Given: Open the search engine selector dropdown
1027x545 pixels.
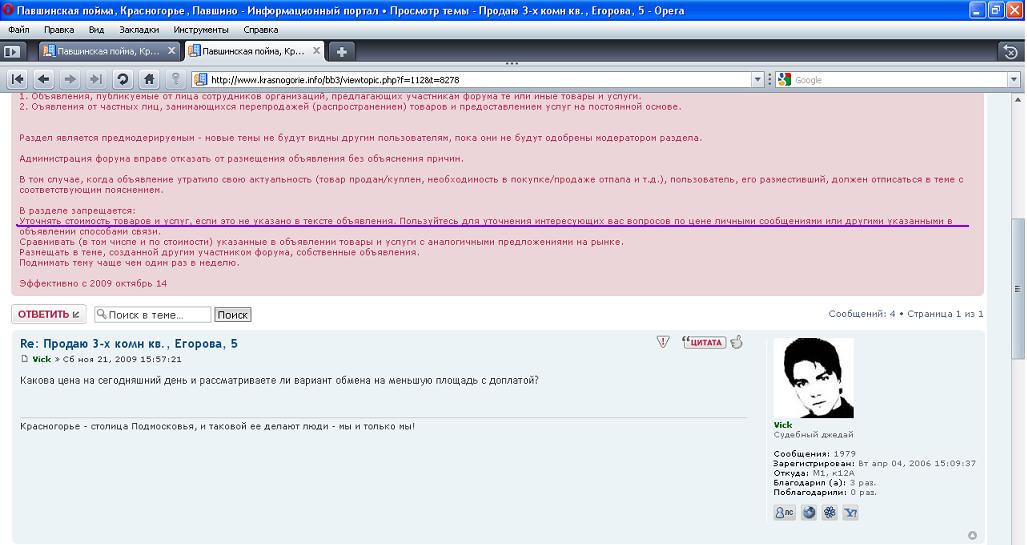Looking at the screenshot, I should [785, 80].
